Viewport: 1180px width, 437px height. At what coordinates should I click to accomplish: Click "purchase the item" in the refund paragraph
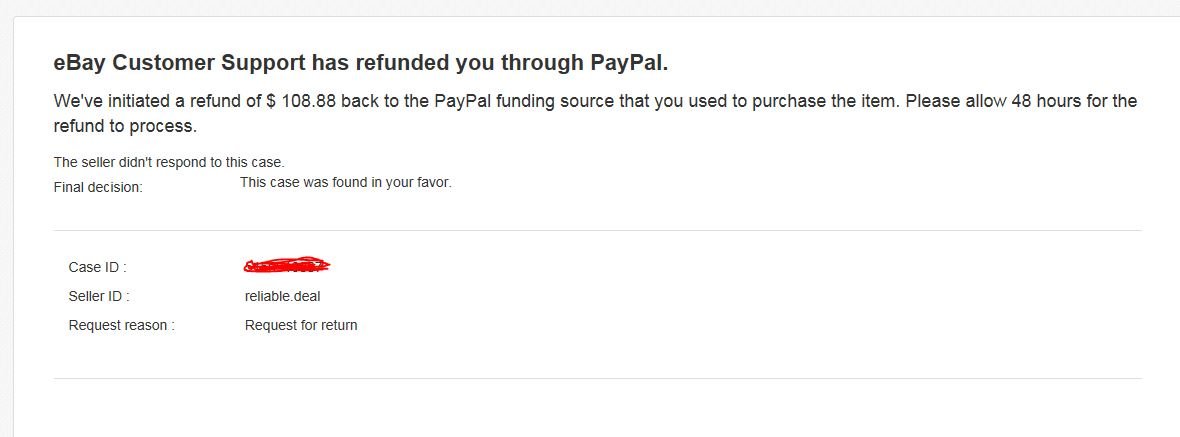tap(832, 101)
